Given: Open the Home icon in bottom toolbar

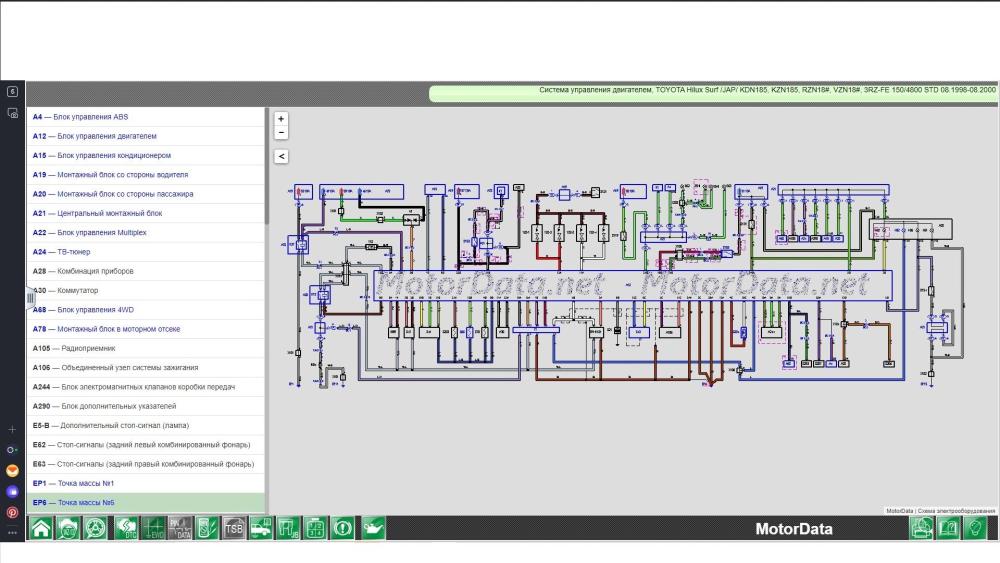Looking at the screenshot, I should coord(41,529).
